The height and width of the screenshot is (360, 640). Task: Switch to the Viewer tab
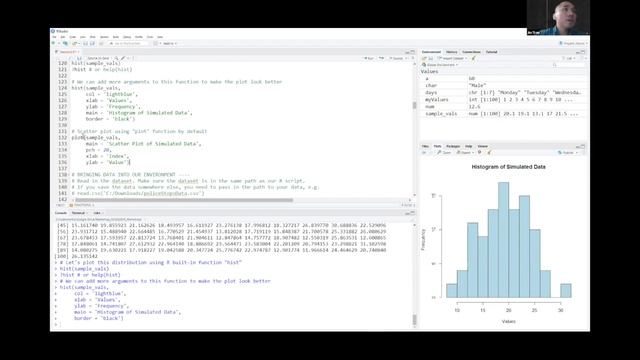[x=482, y=146]
